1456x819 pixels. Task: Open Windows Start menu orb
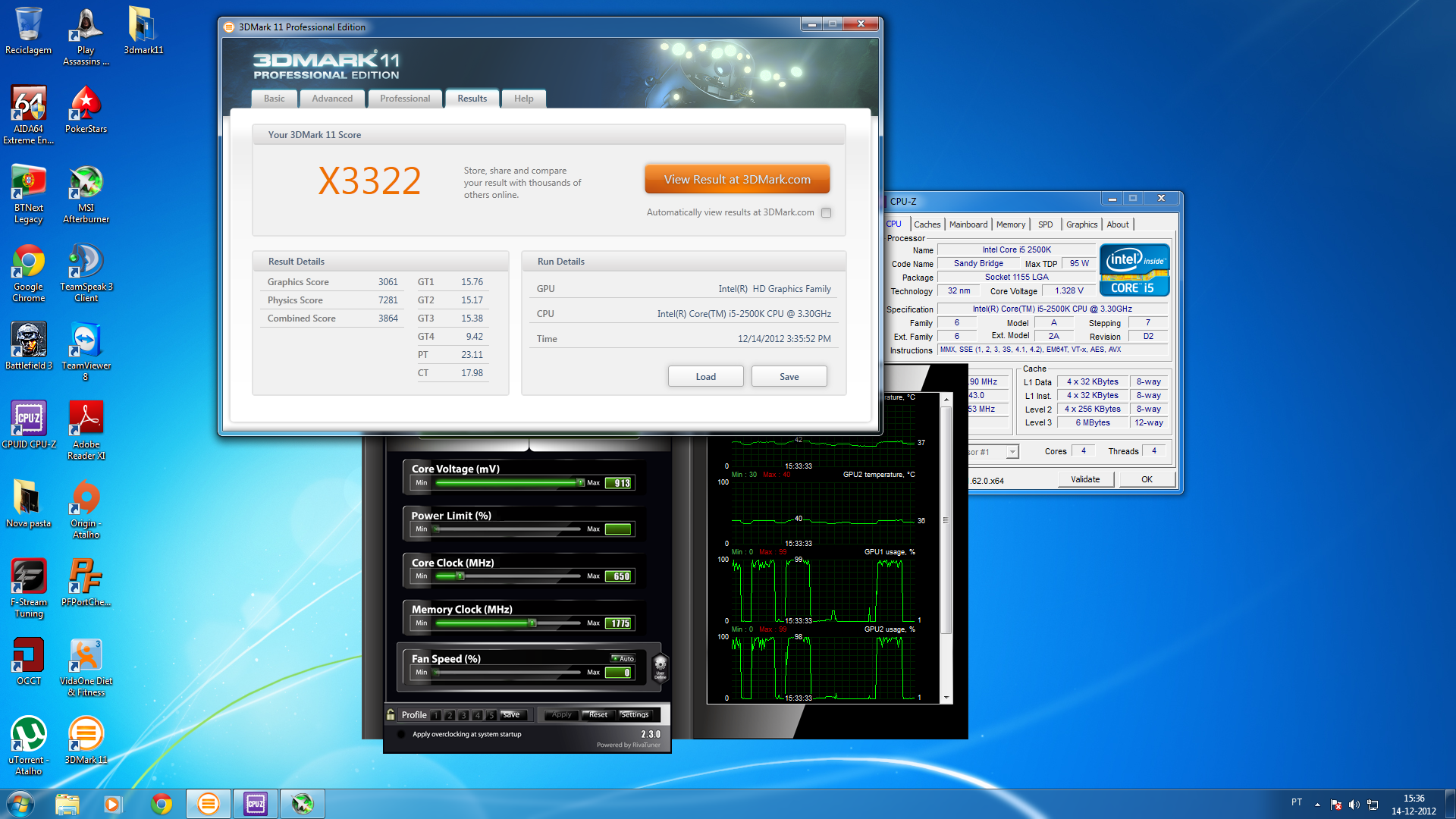20,804
